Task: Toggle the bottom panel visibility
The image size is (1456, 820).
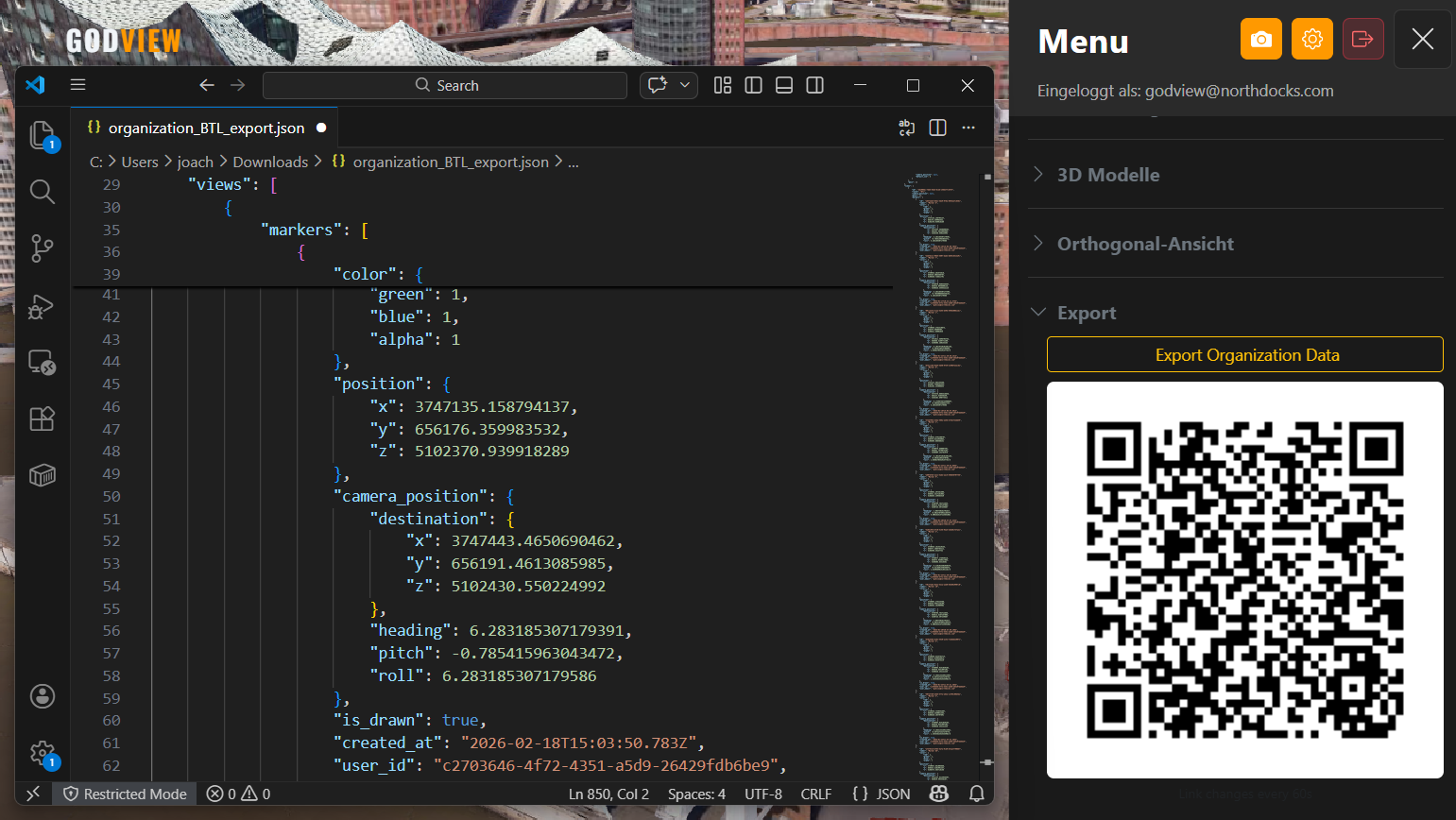Action: pos(783,85)
